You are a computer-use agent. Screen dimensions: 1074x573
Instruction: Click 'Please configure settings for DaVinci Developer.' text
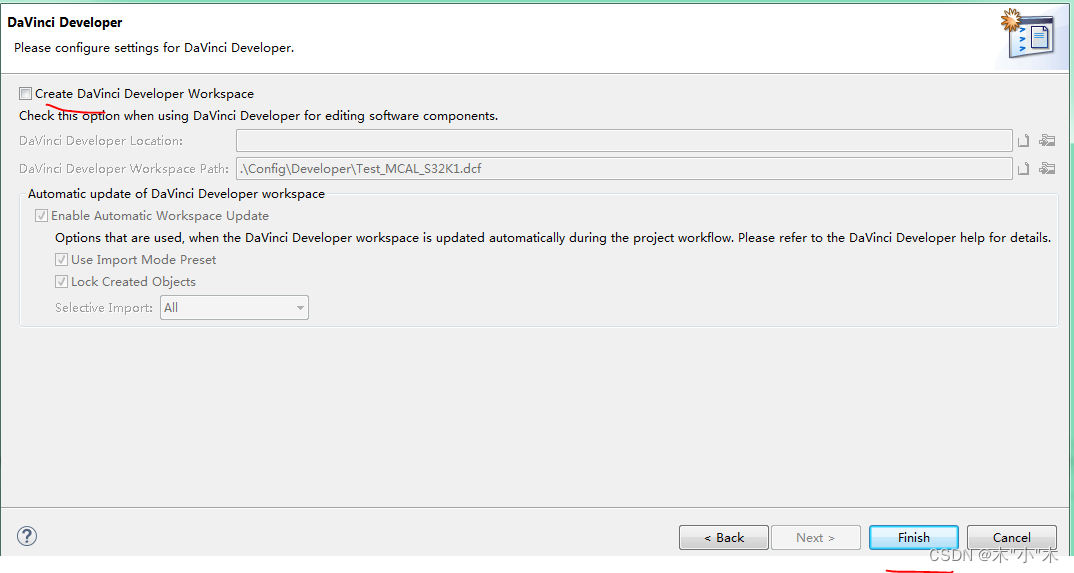154,48
